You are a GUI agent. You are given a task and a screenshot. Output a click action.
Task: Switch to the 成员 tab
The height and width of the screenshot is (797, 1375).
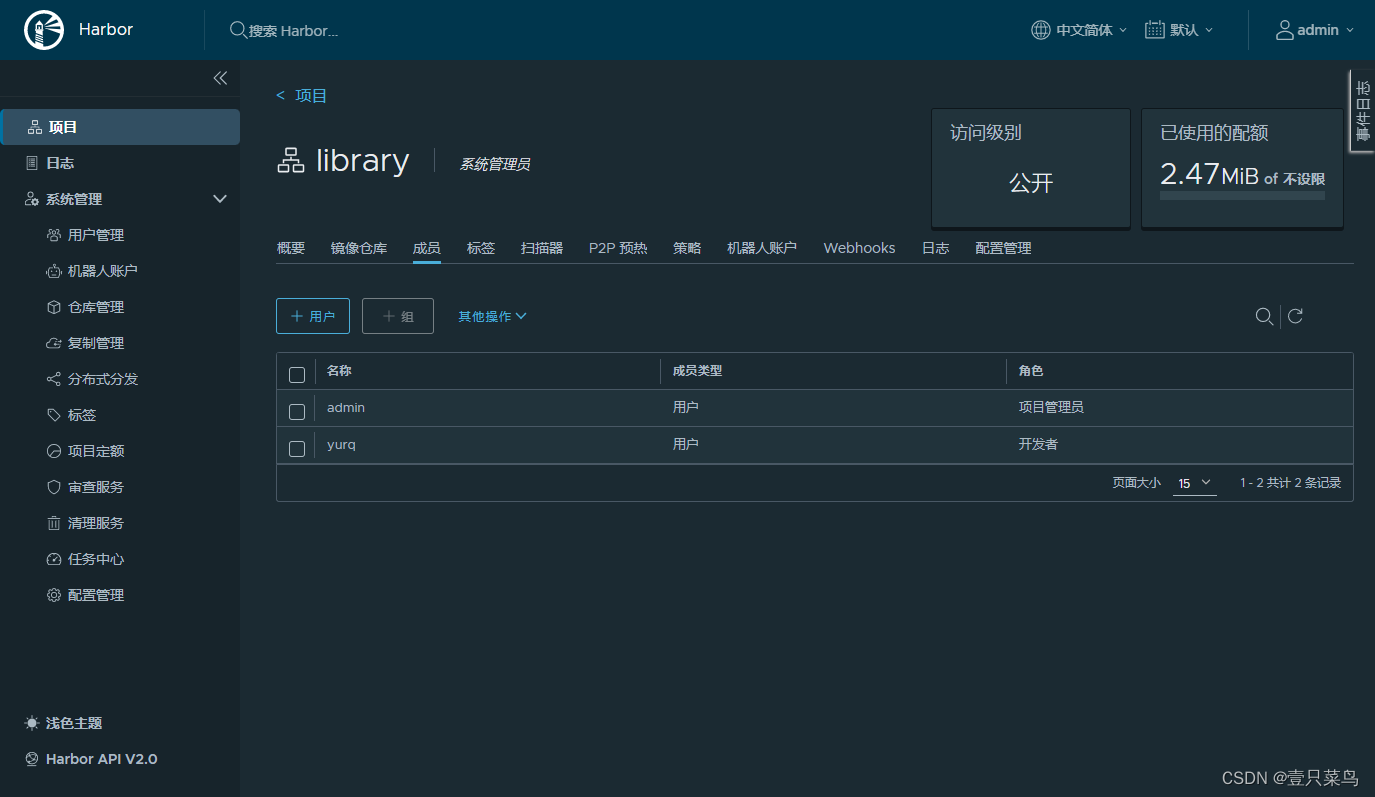(427, 248)
